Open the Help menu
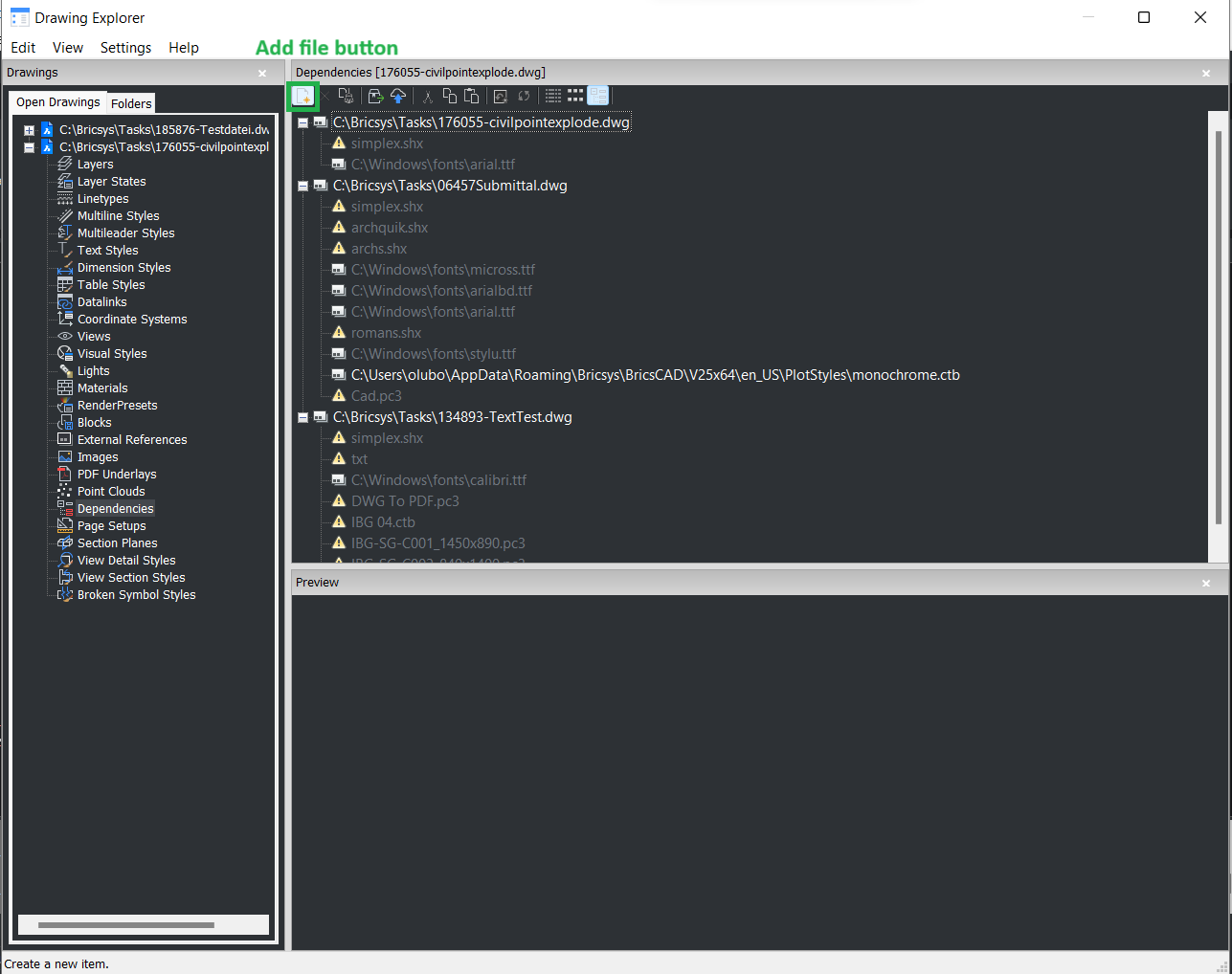Screen dimensions: 1232x974 pos(184,48)
